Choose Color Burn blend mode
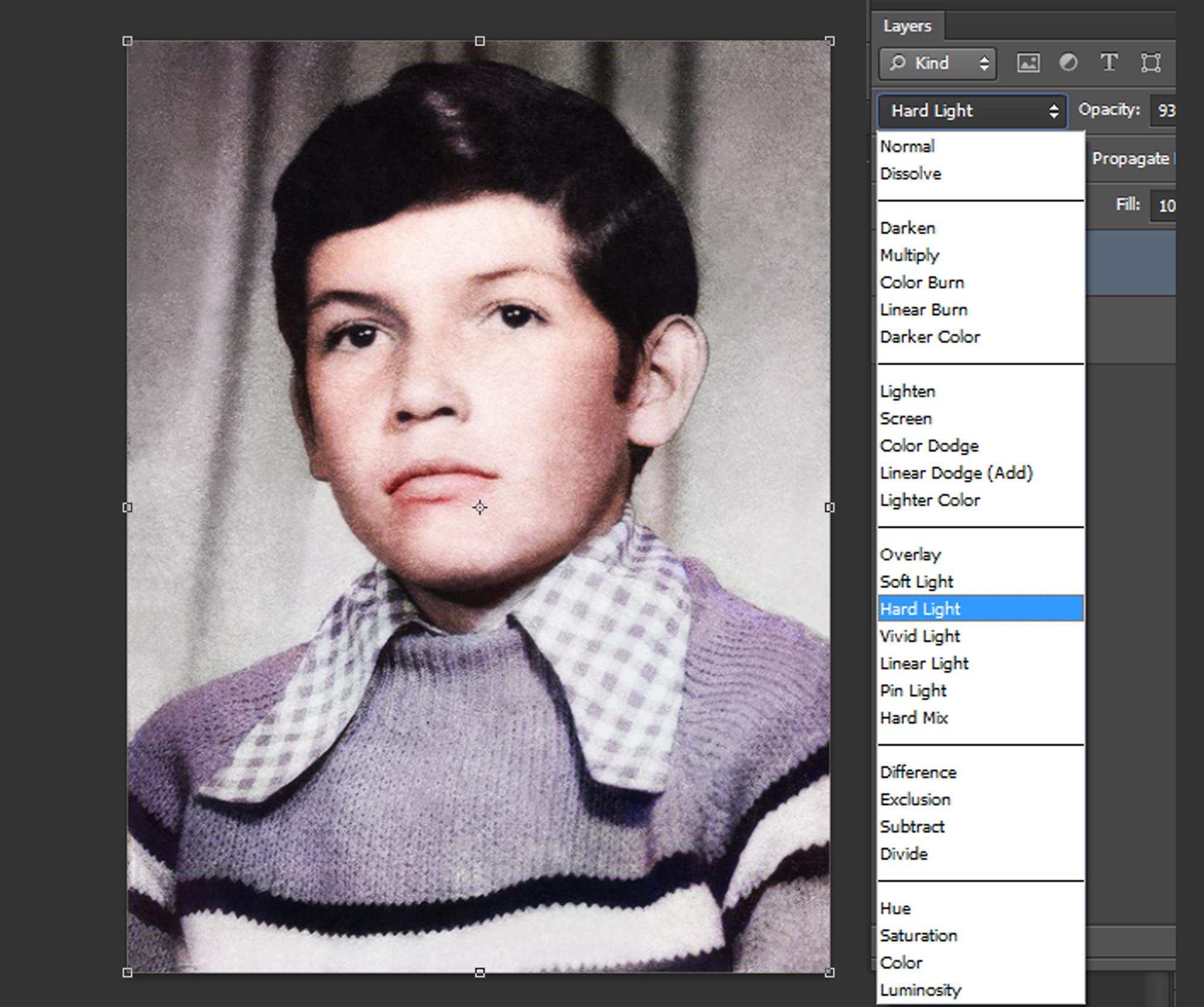Screen dimensions: 1204x1007 981,282
